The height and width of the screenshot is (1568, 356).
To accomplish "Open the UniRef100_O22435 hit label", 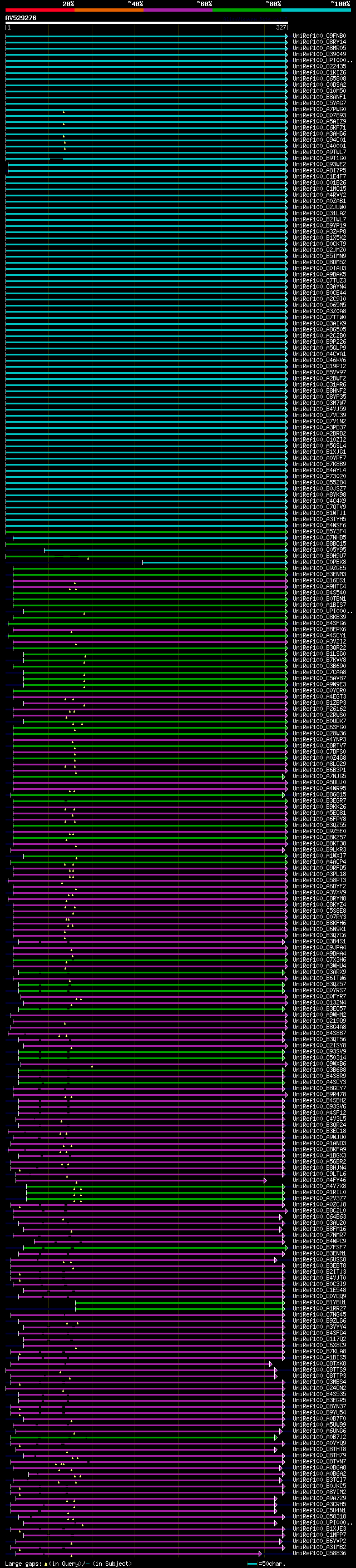I will (x=319, y=66).
